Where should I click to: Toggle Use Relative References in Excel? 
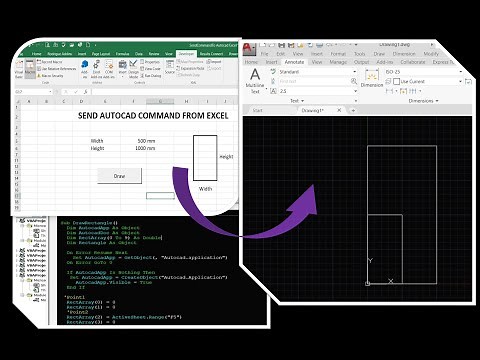tap(56, 69)
